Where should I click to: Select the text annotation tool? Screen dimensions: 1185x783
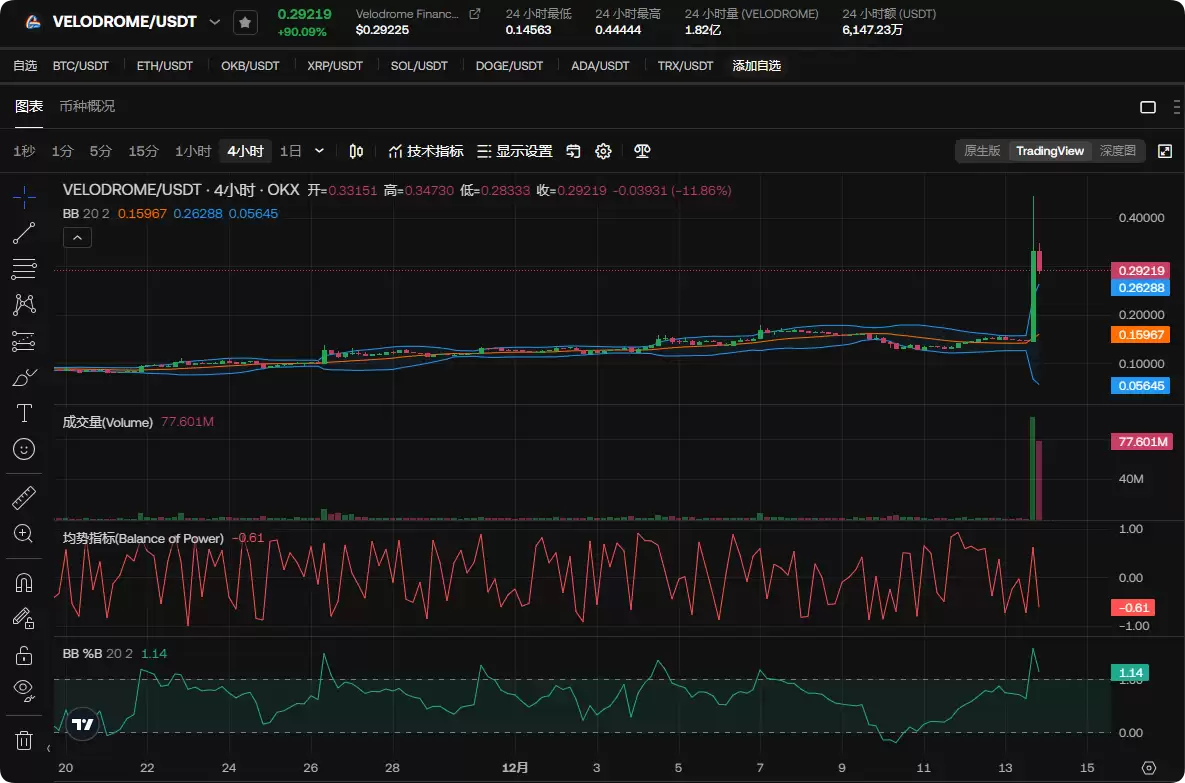coord(24,413)
